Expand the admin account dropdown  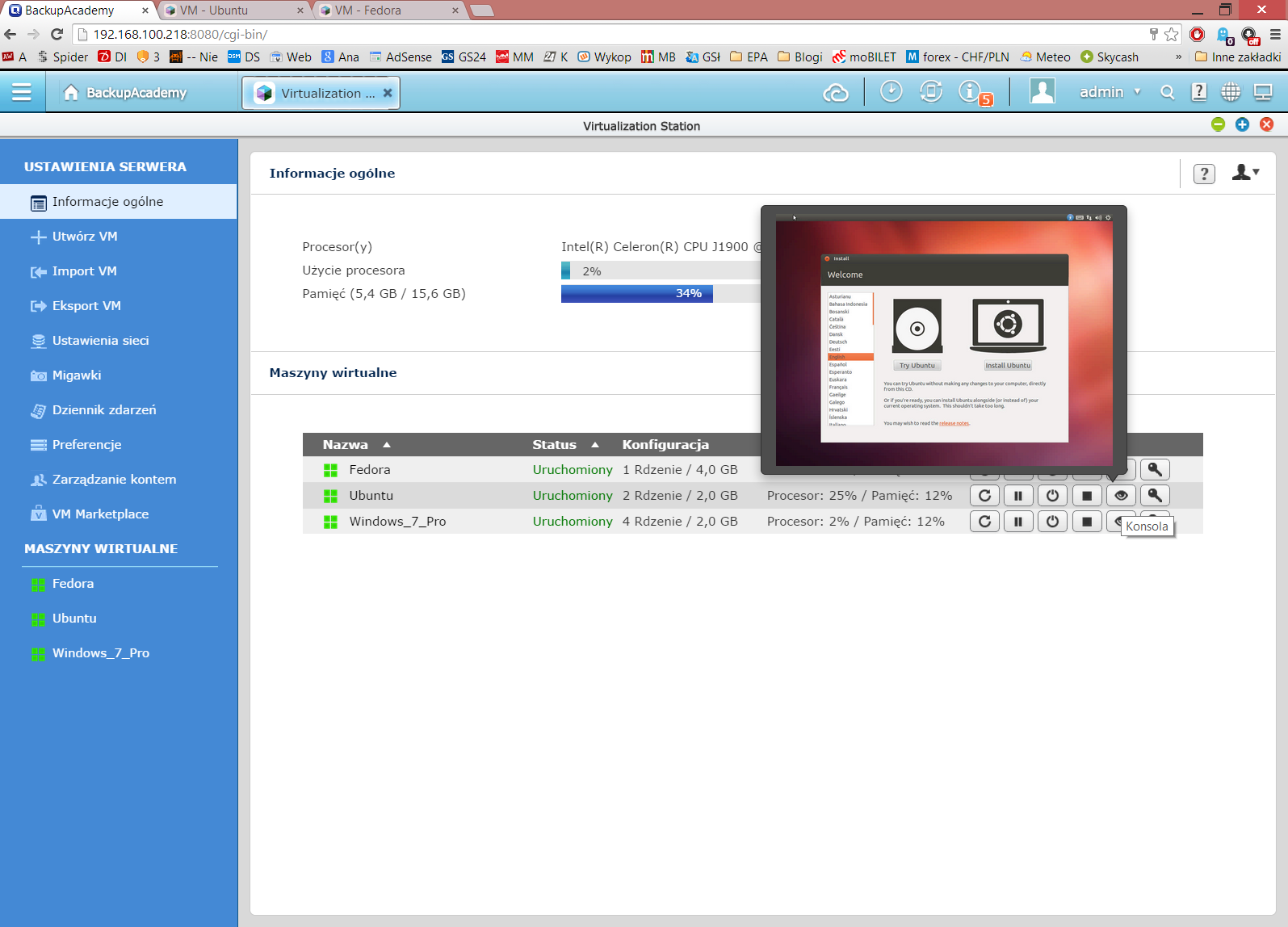[1110, 92]
